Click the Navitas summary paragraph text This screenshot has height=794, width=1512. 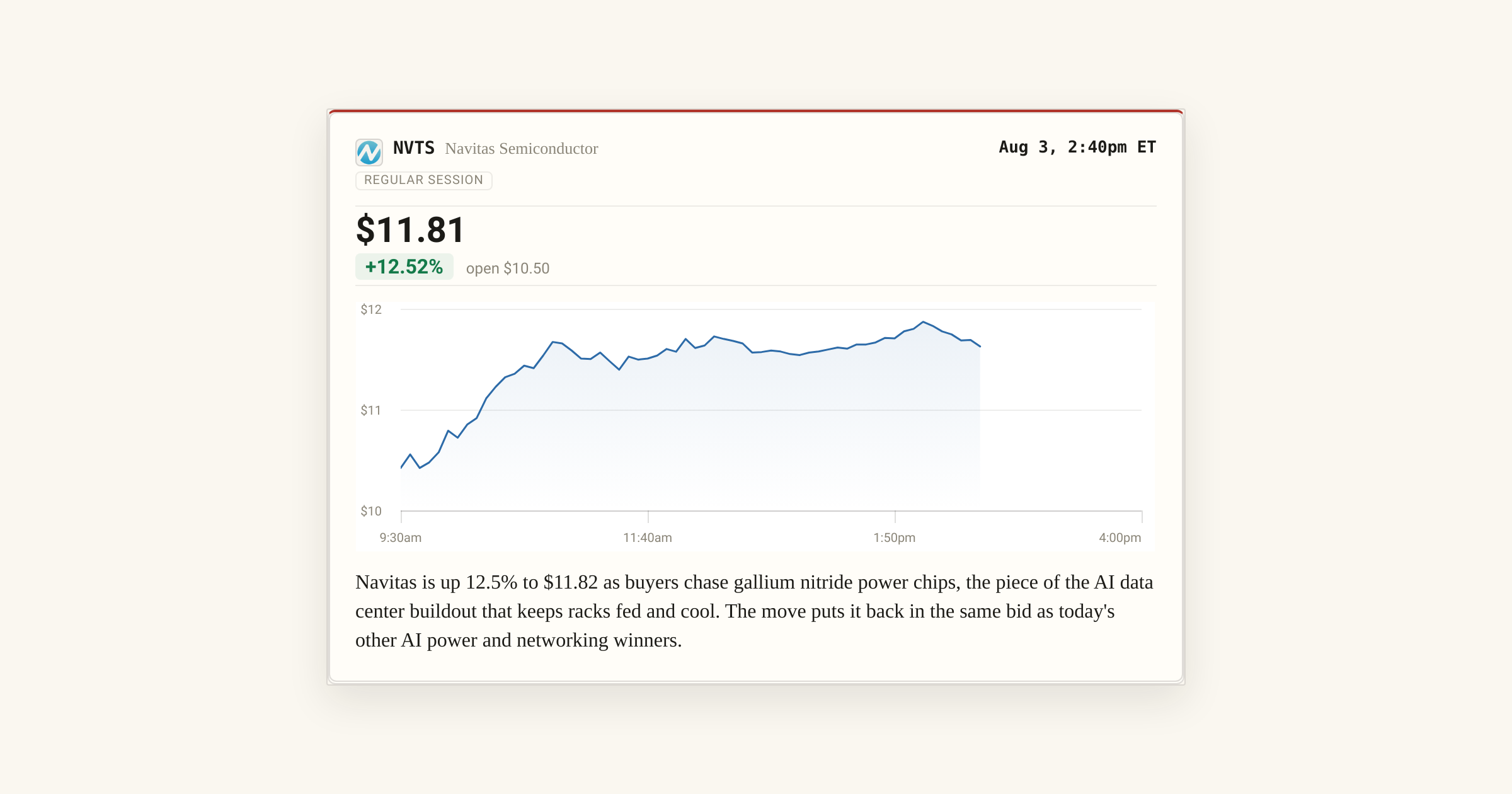point(755,611)
